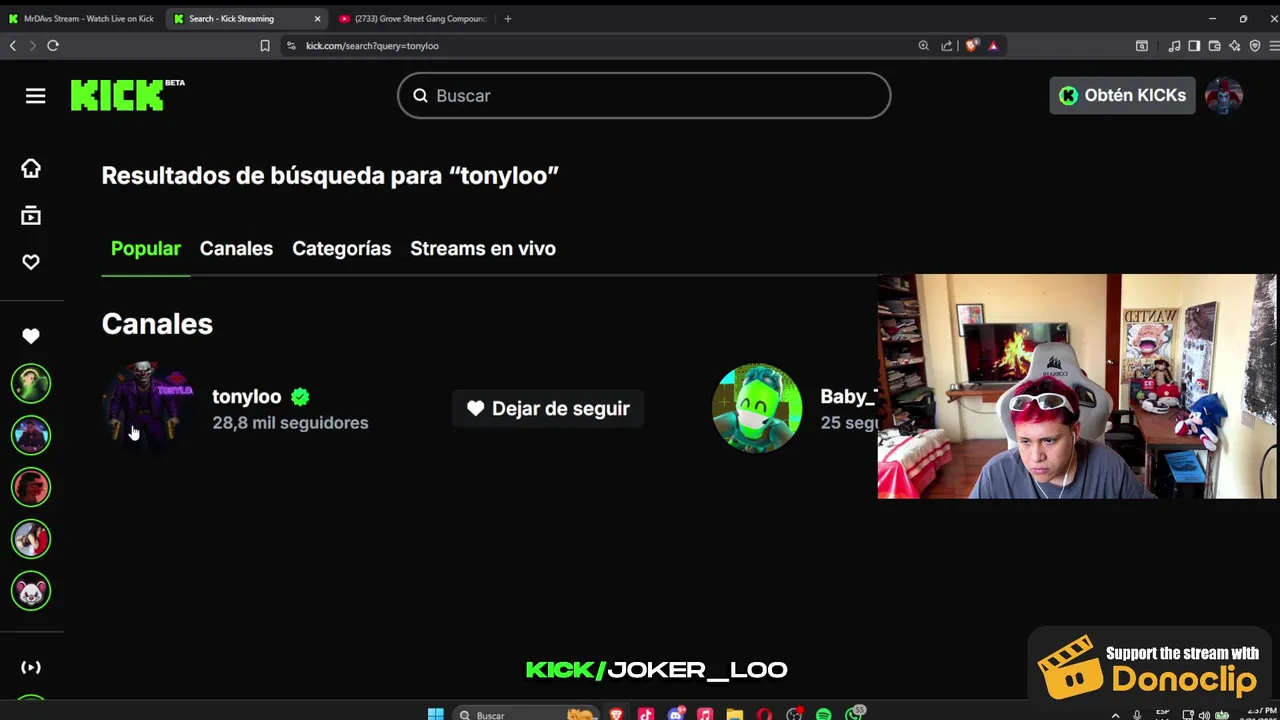Select the Popular results tab
The height and width of the screenshot is (720, 1280).
point(146,249)
